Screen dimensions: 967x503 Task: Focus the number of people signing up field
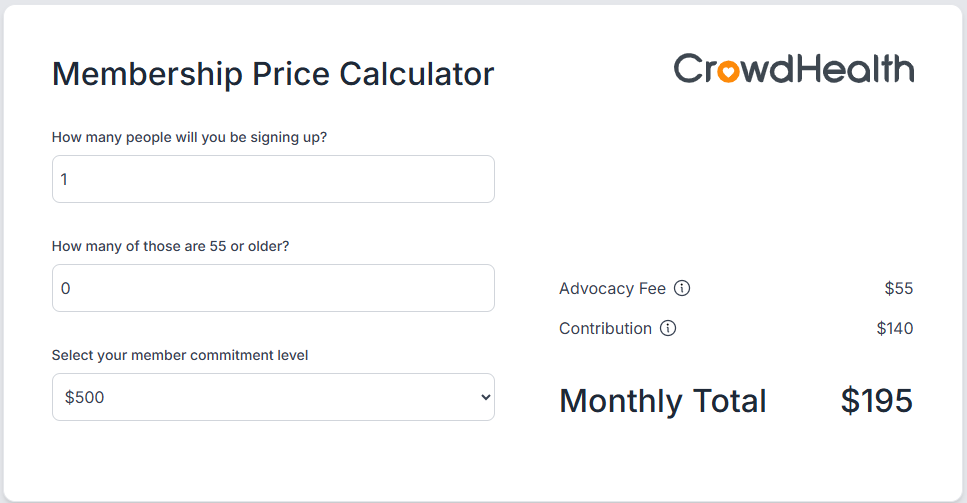point(273,179)
